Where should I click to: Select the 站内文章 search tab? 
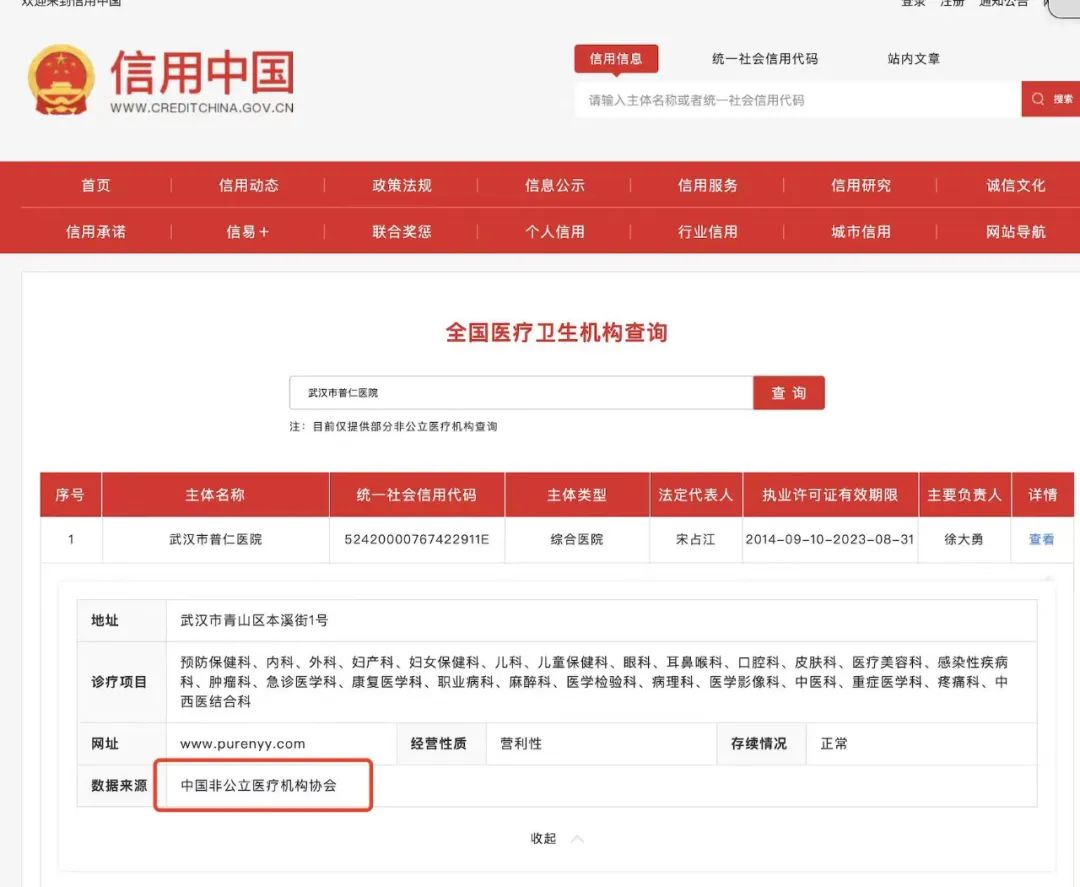click(913, 59)
